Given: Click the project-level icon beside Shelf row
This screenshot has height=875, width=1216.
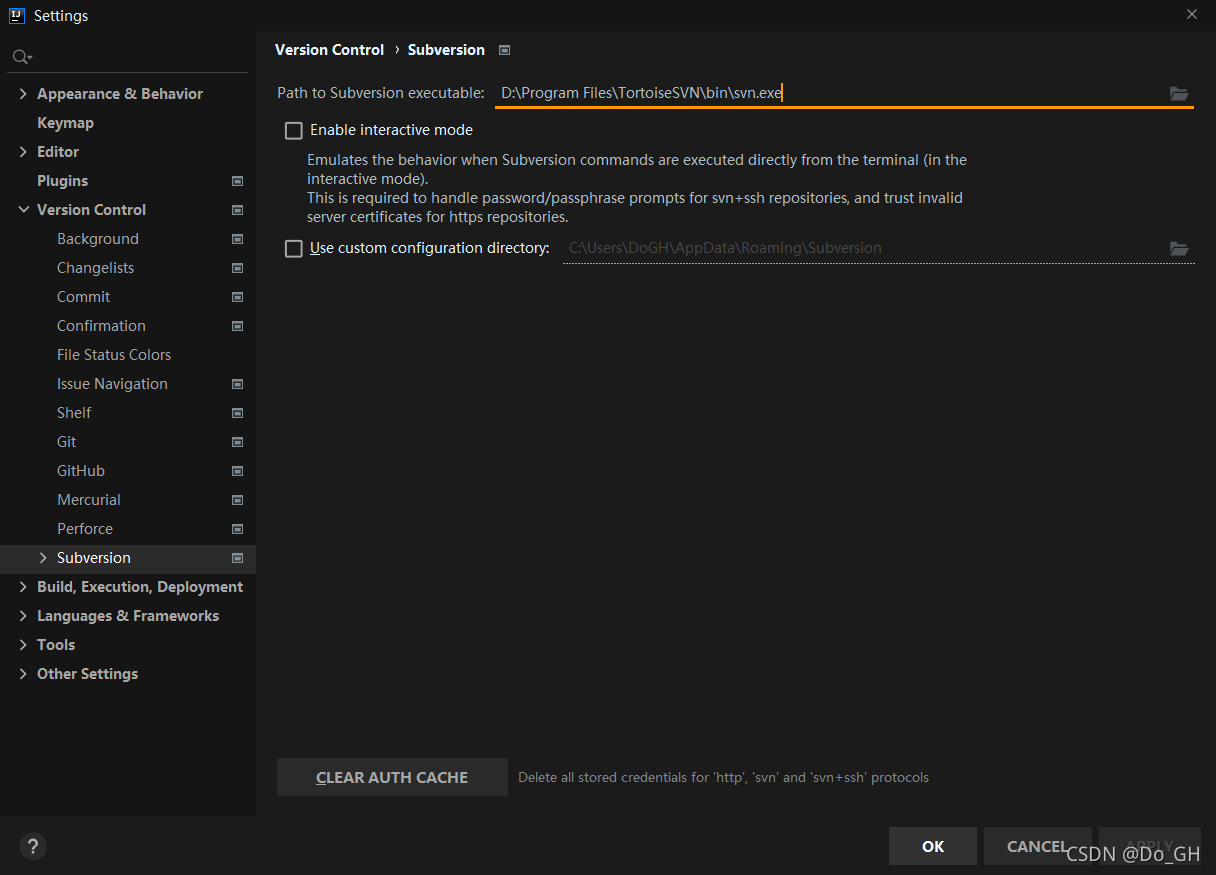Looking at the screenshot, I should 238,413.
